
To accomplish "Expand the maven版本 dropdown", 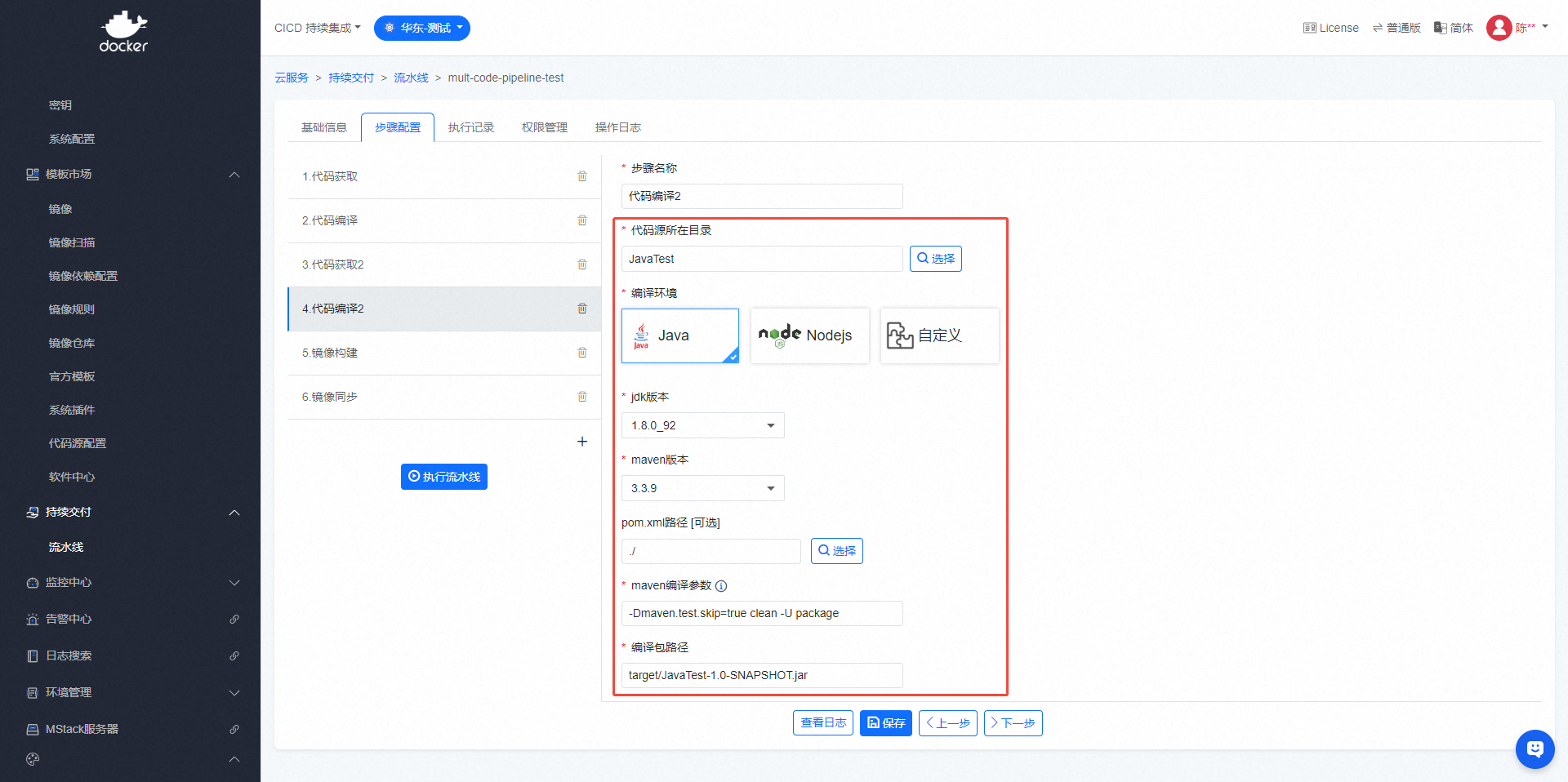I will pos(702,488).
